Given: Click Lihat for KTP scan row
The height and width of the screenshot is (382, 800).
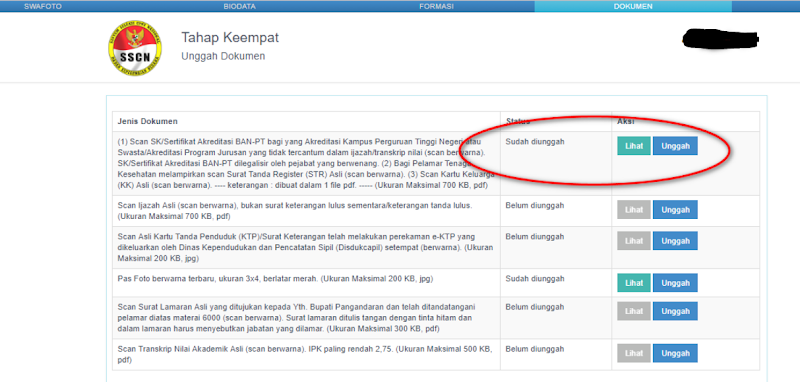Looking at the screenshot, I should (634, 241).
